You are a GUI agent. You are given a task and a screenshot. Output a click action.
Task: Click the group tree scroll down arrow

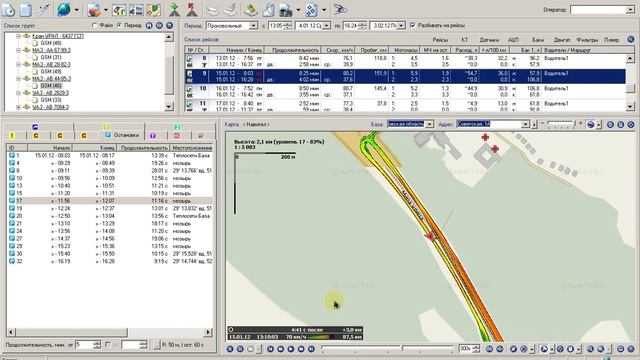coord(169,107)
